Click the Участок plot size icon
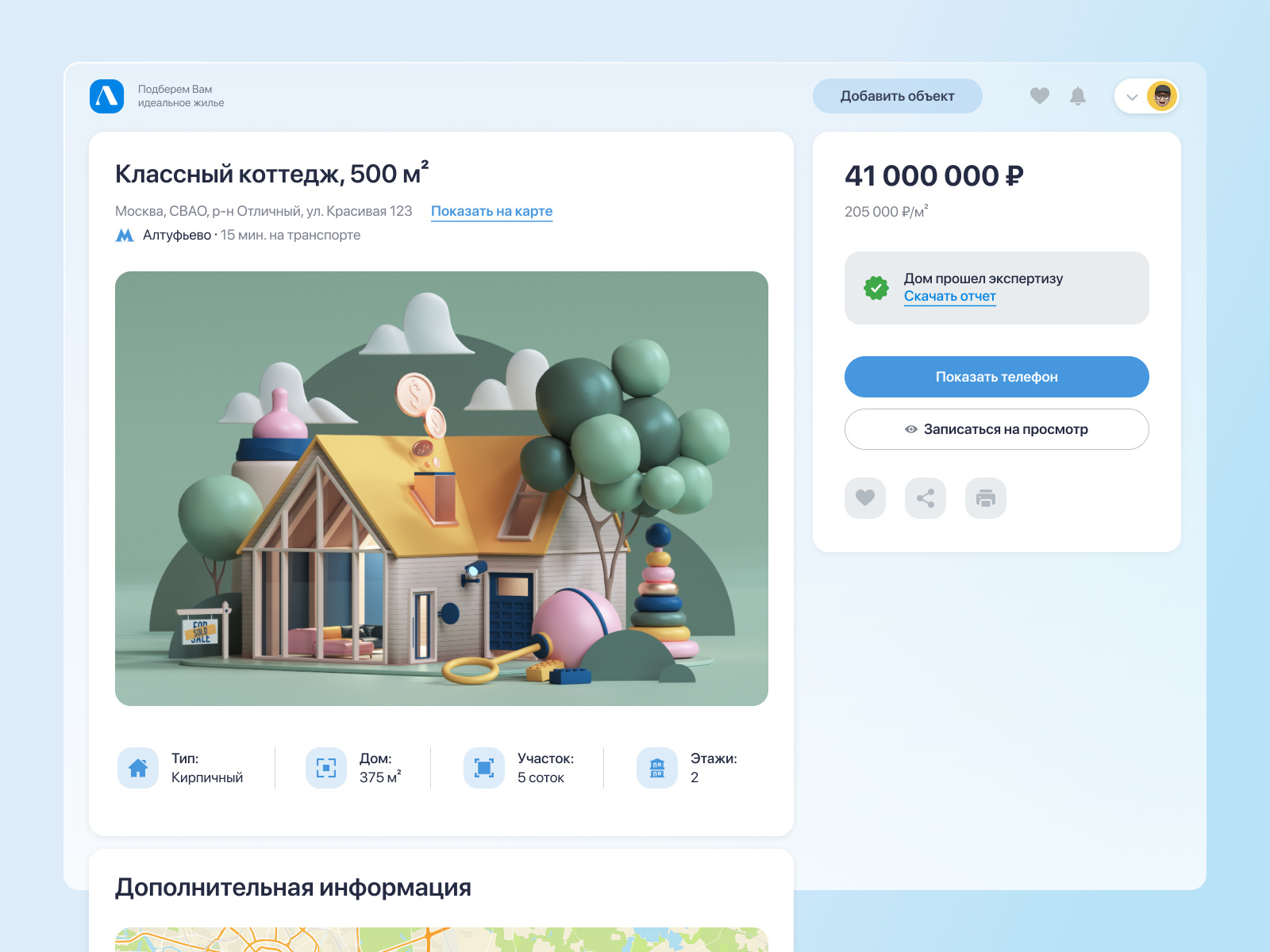This screenshot has height=952, width=1270. [x=484, y=768]
